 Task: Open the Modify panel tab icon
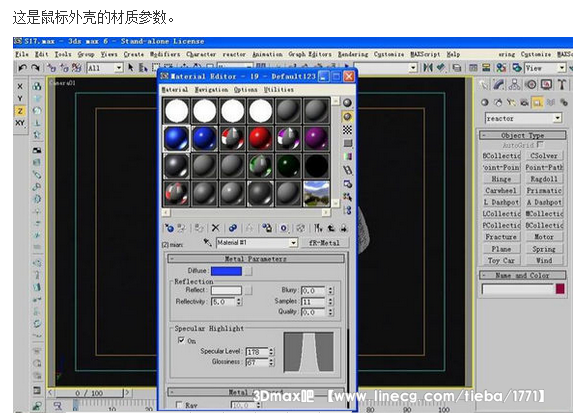[499, 85]
